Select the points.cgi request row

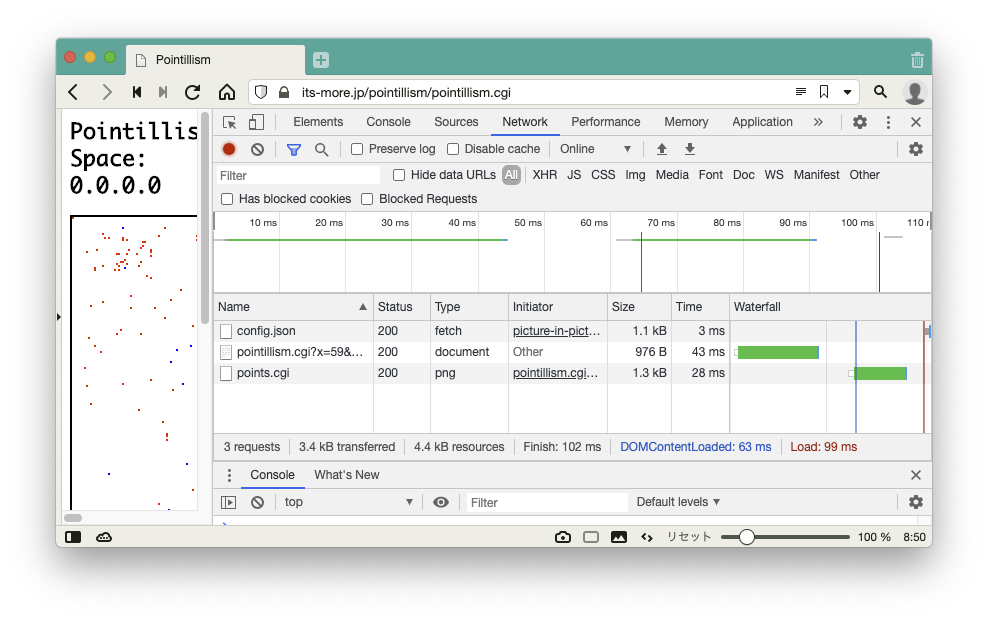point(263,373)
